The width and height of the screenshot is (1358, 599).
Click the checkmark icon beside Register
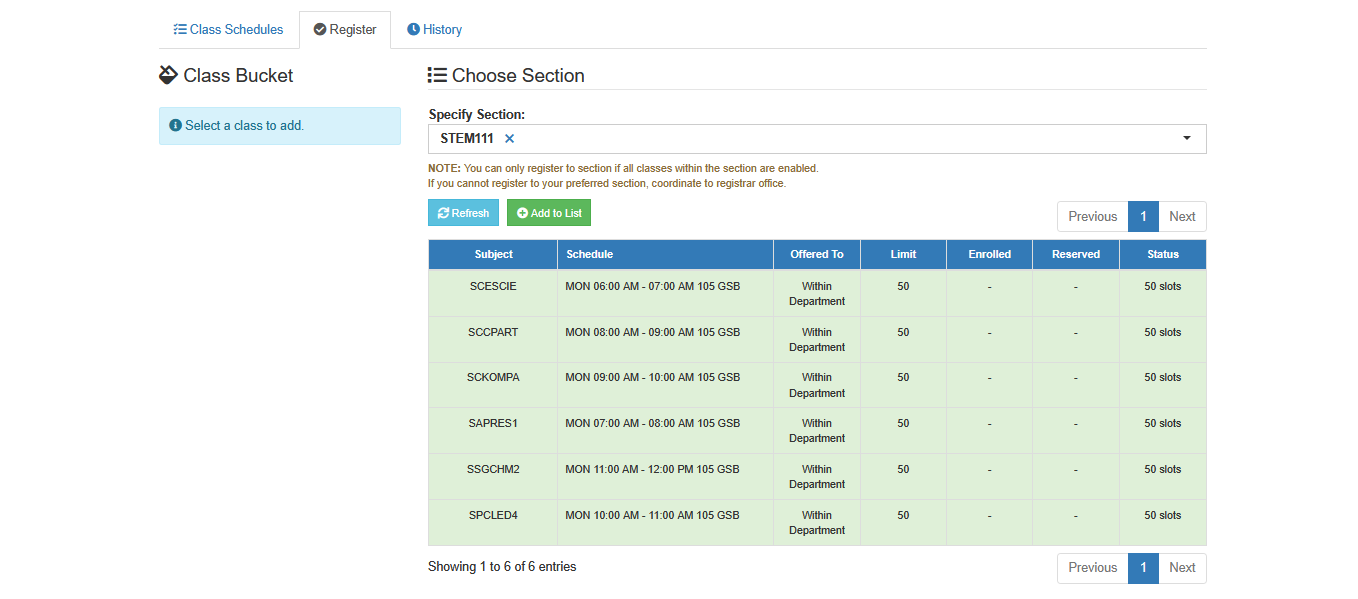[320, 30]
